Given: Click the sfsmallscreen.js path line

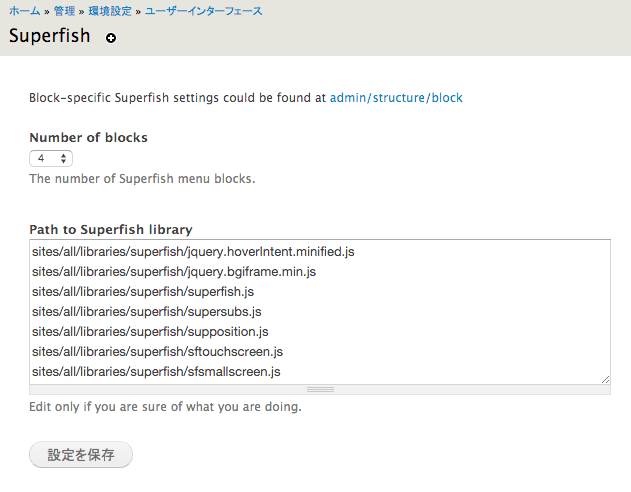Looking at the screenshot, I should coord(156,372).
